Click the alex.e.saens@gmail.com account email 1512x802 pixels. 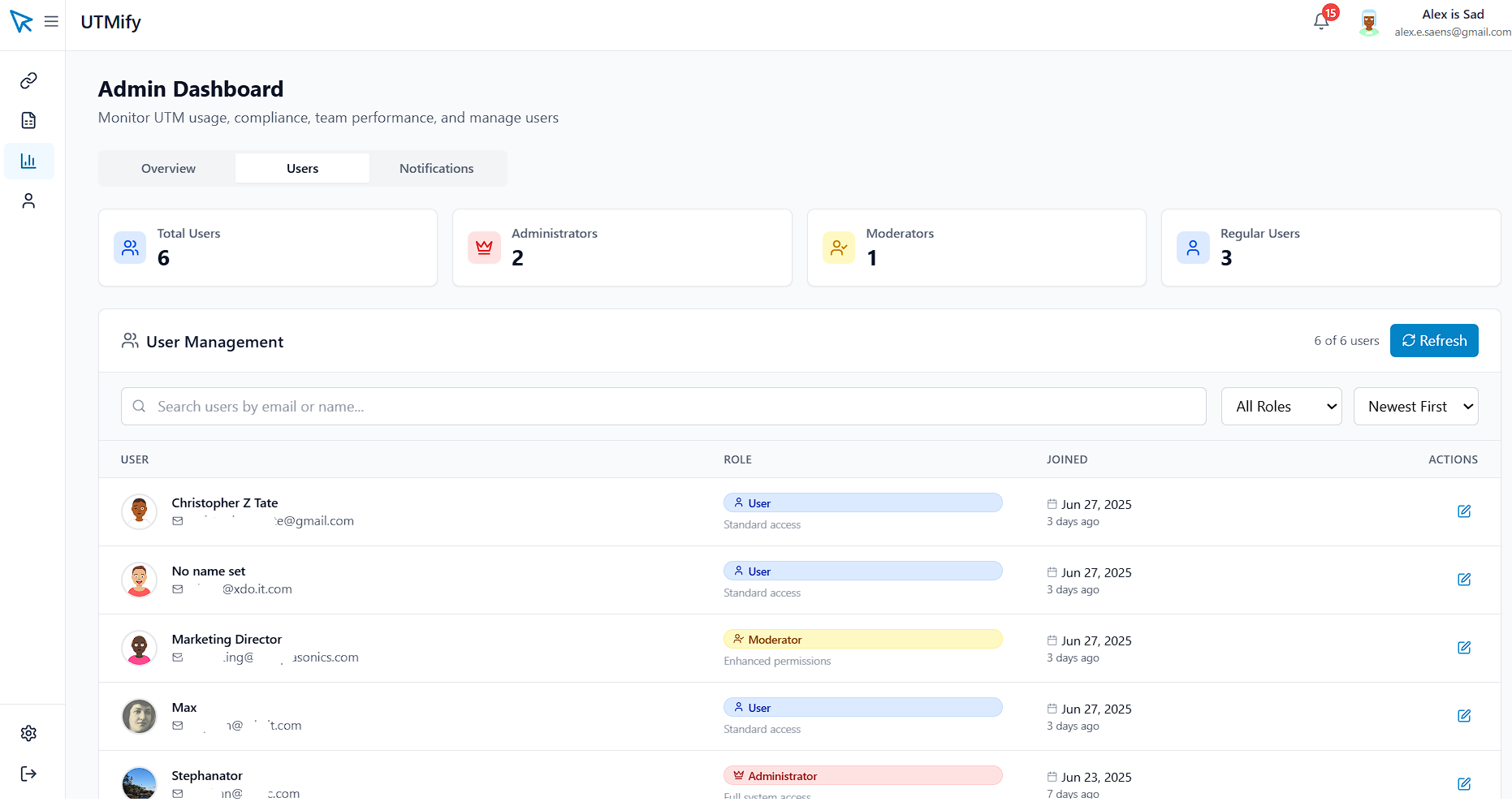click(x=1453, y=32)
